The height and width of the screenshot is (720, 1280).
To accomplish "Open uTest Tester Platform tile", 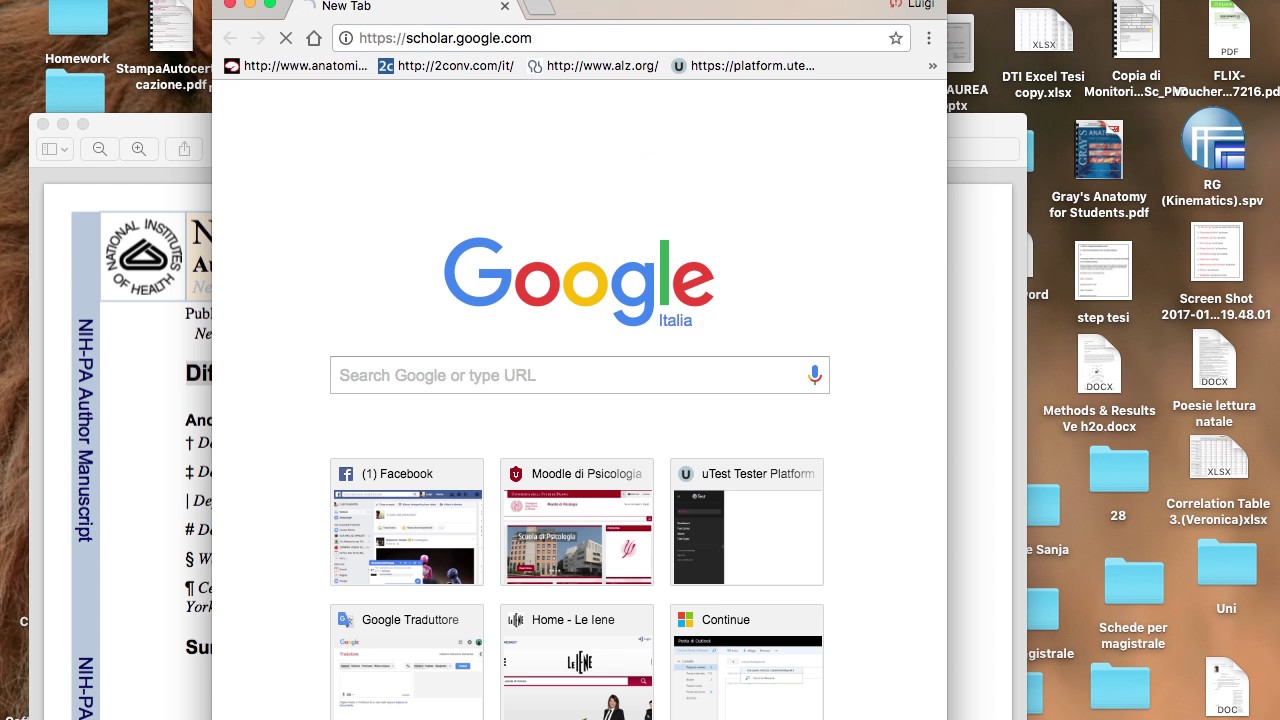I will 747,522.
